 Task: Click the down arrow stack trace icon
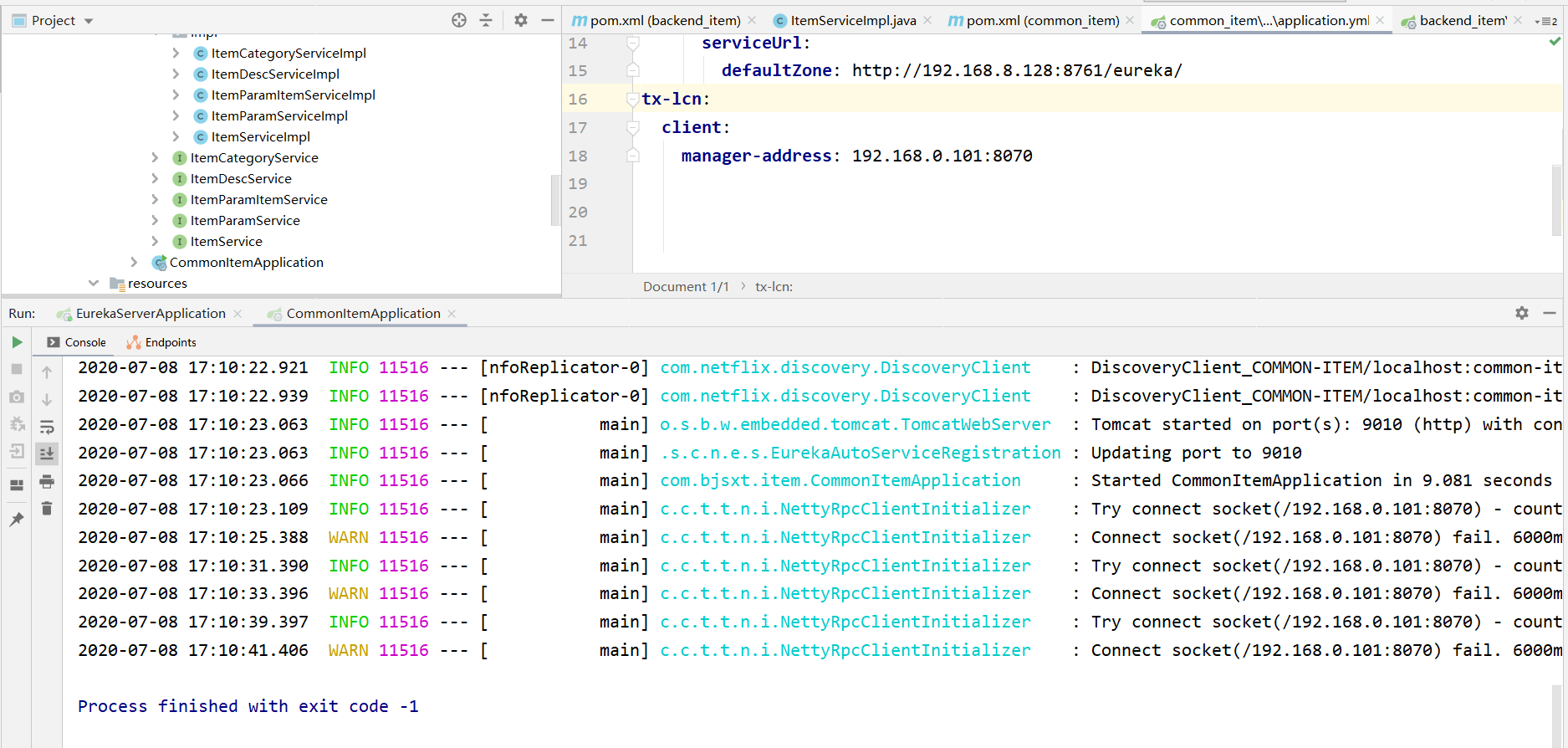(47, 400)
